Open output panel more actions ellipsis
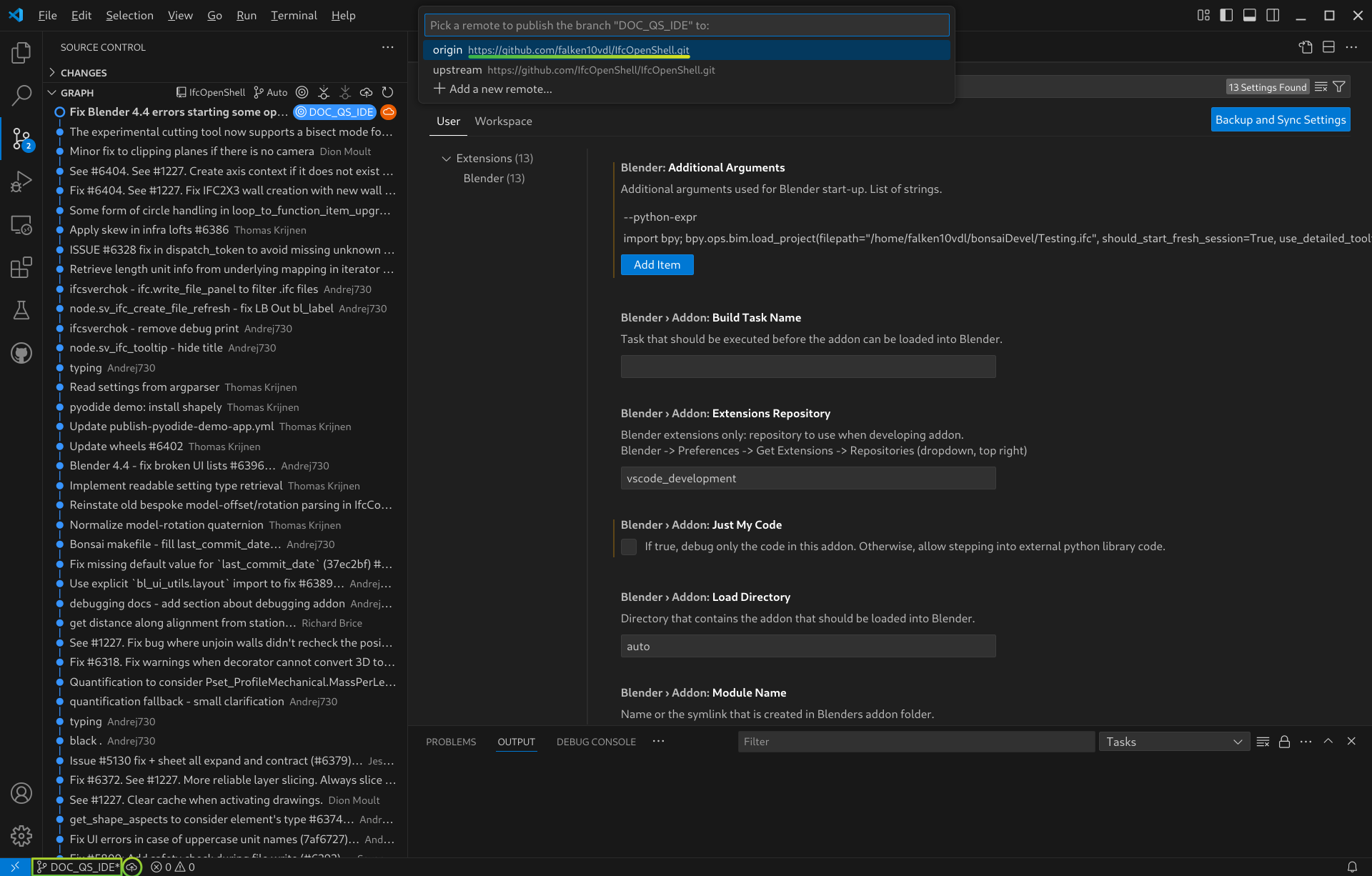1372x876 pixels. pos(1306,742)
